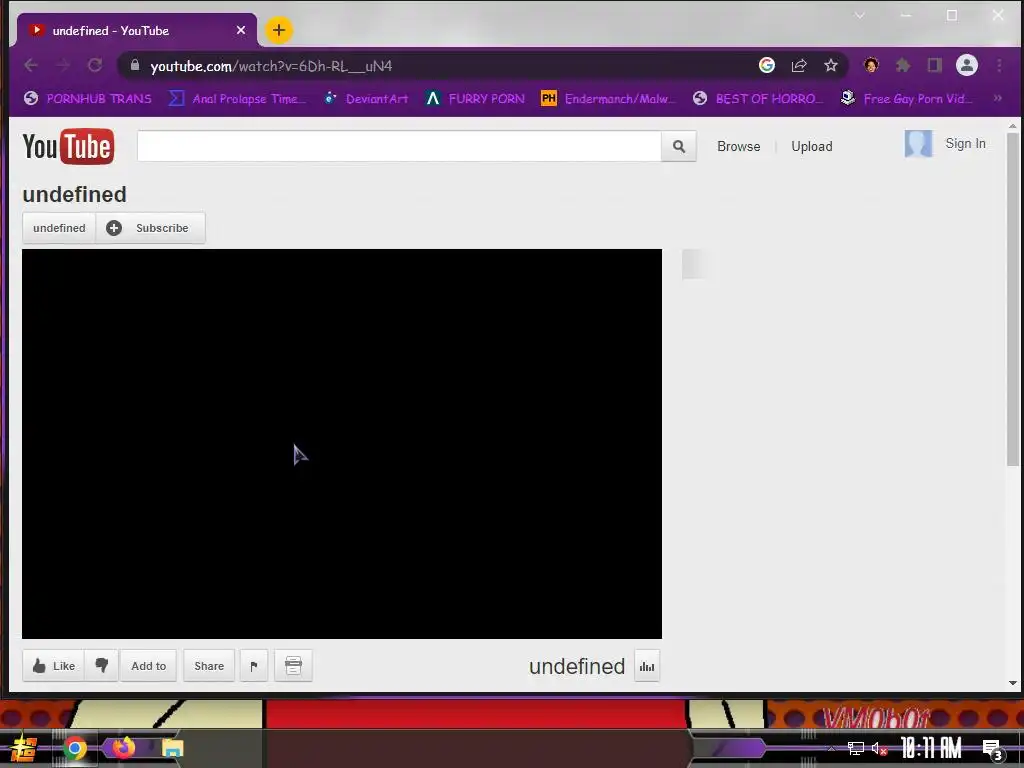Screen dimensions: 1024x768
Task: Open a new browser tab
Action: [x=279, y=30]
